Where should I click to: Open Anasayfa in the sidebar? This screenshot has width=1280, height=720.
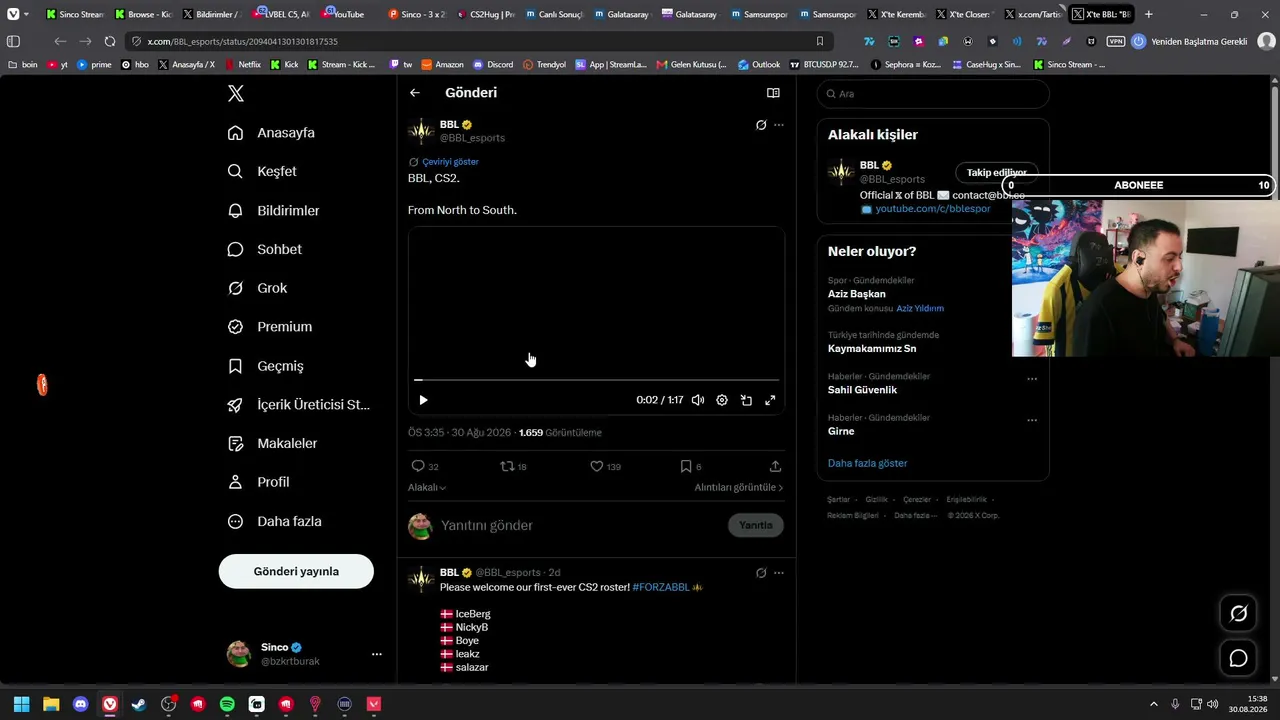[x=272, y=133]
